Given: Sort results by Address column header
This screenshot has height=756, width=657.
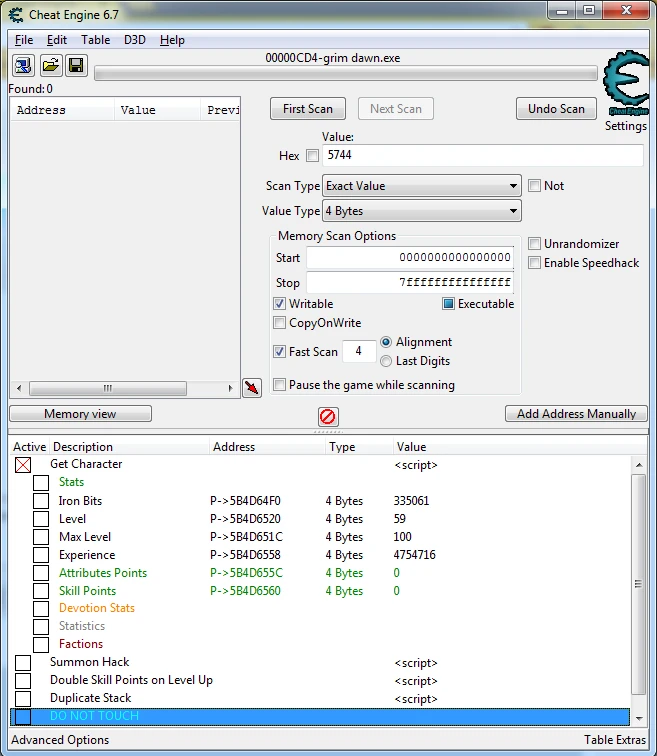Looking at the screenshot, I should (x=63, y=110).
